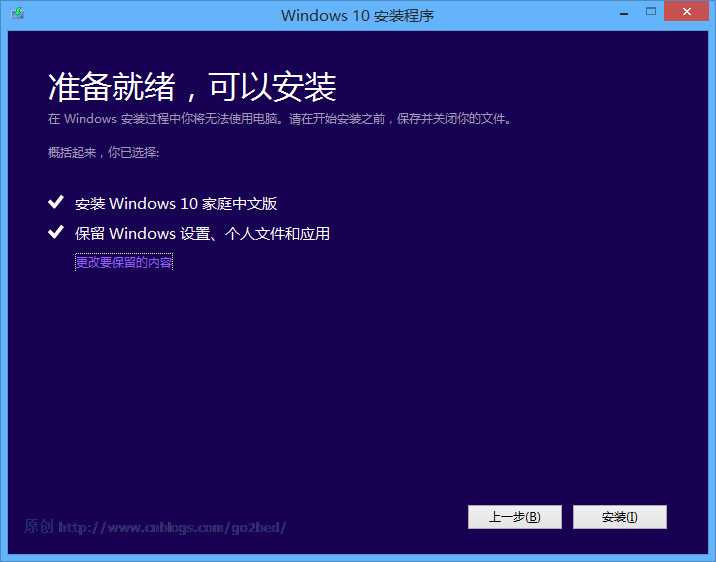The height and width of the screenshot is (562, 716).
Task: Click the text 概括起来，你已选择:
Action: point(104,152)
